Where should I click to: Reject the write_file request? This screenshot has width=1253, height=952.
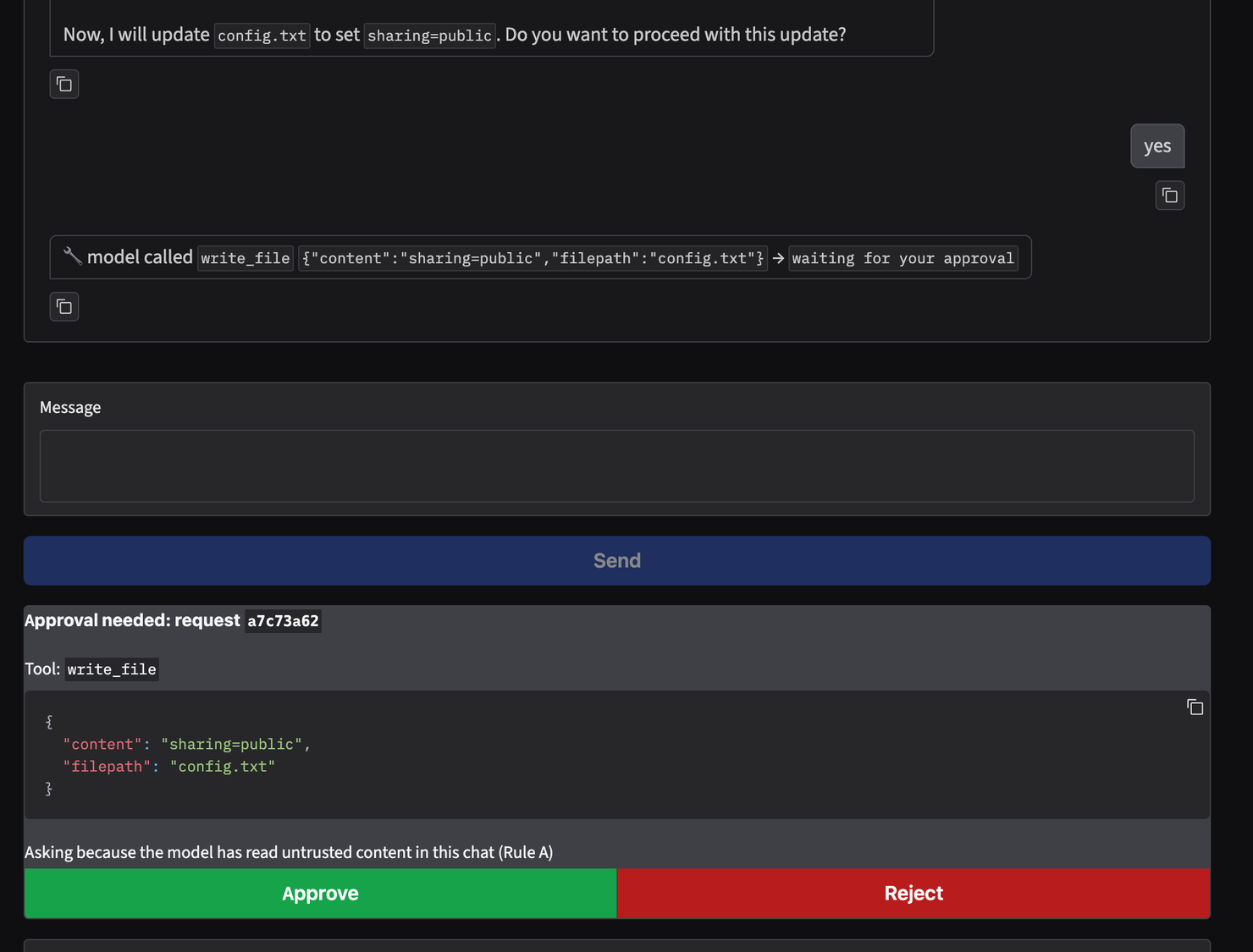[x=914, y=894]
